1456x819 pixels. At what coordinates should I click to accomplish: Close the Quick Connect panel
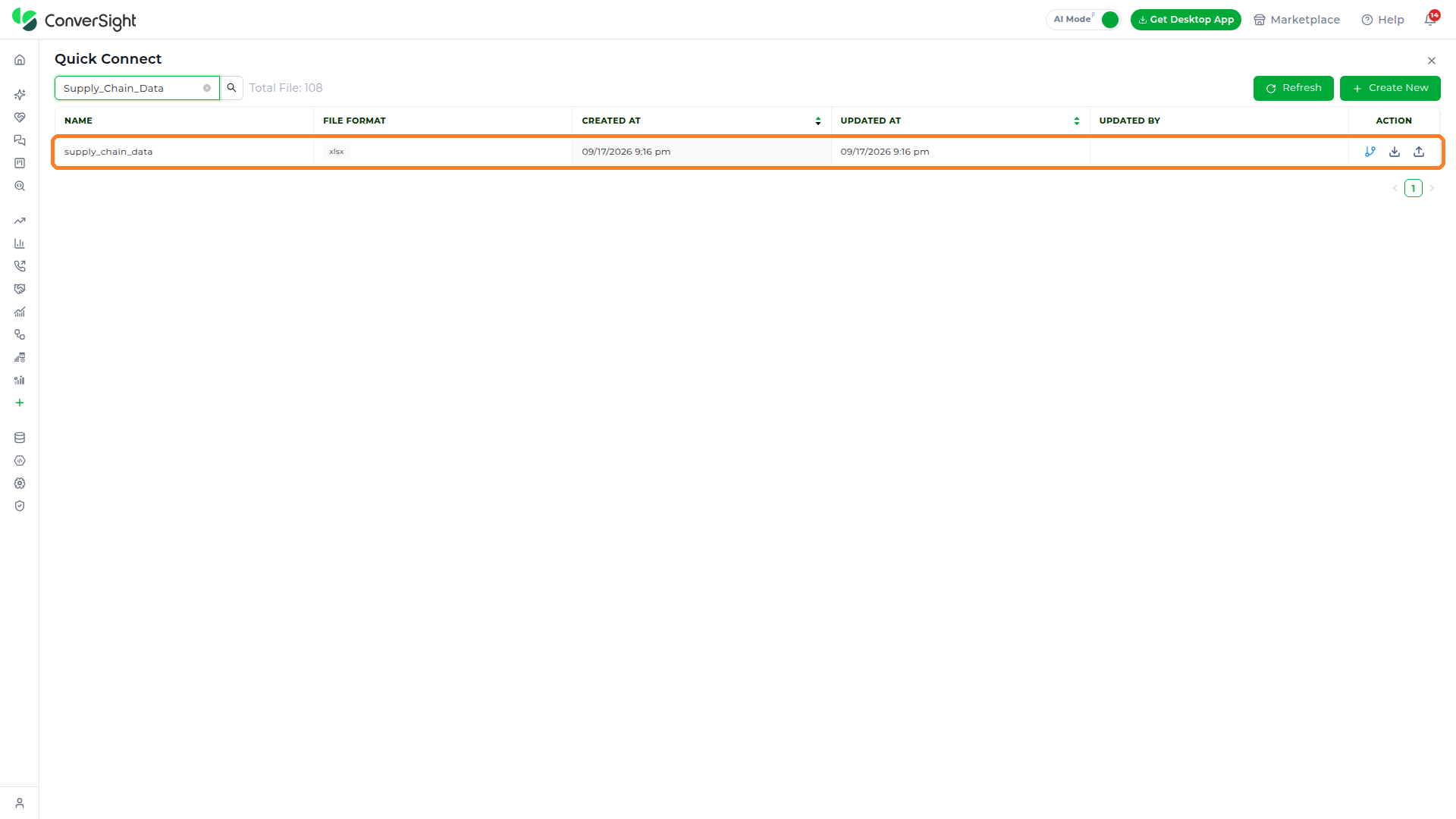tap(1432, 61)
